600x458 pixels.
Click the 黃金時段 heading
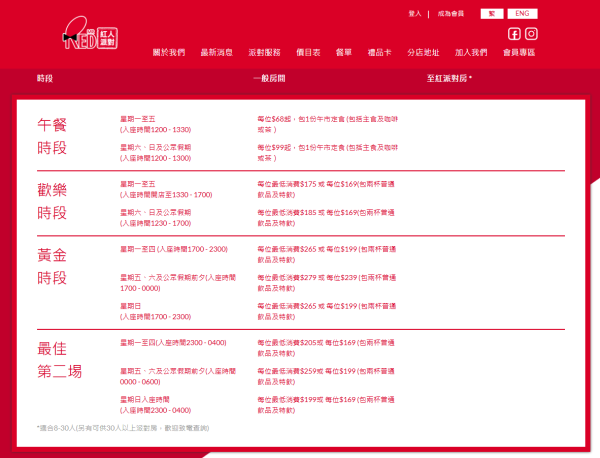(x=52, y=266)
